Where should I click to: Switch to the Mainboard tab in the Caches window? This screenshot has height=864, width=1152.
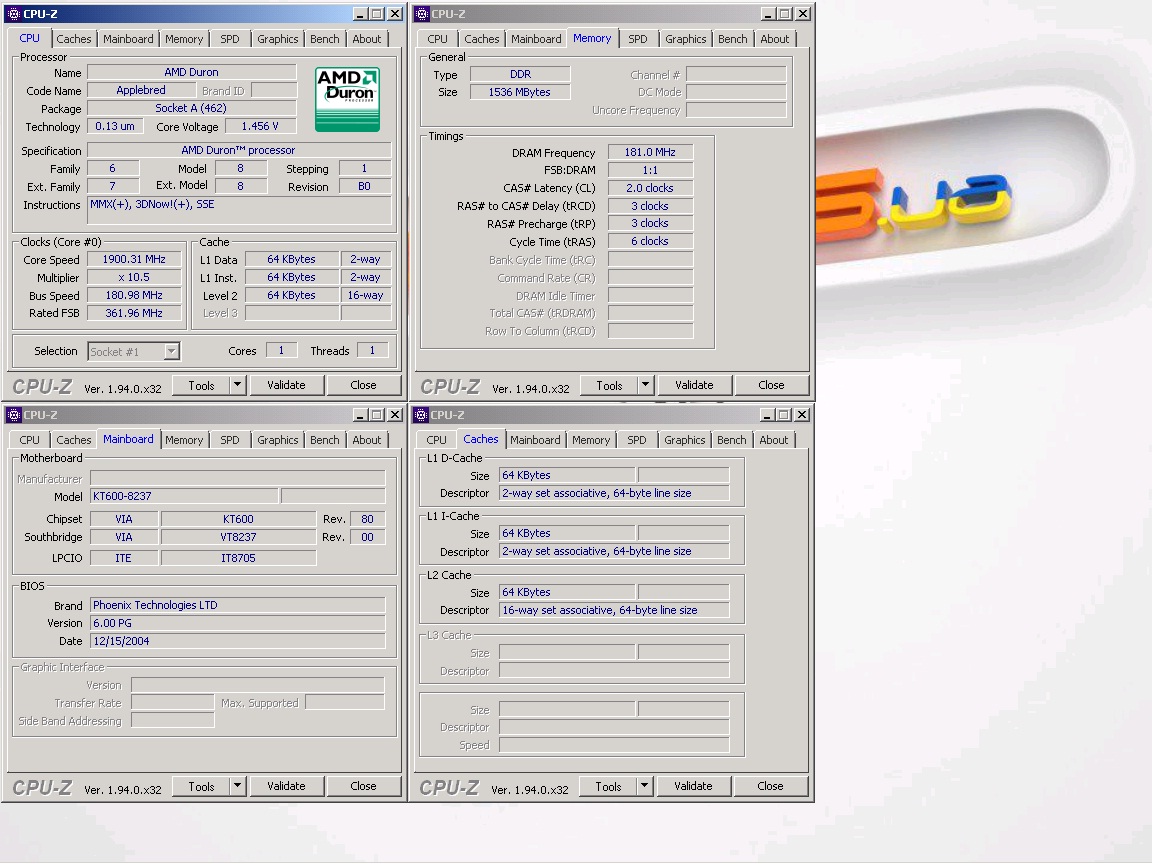[x=535, y=440]
